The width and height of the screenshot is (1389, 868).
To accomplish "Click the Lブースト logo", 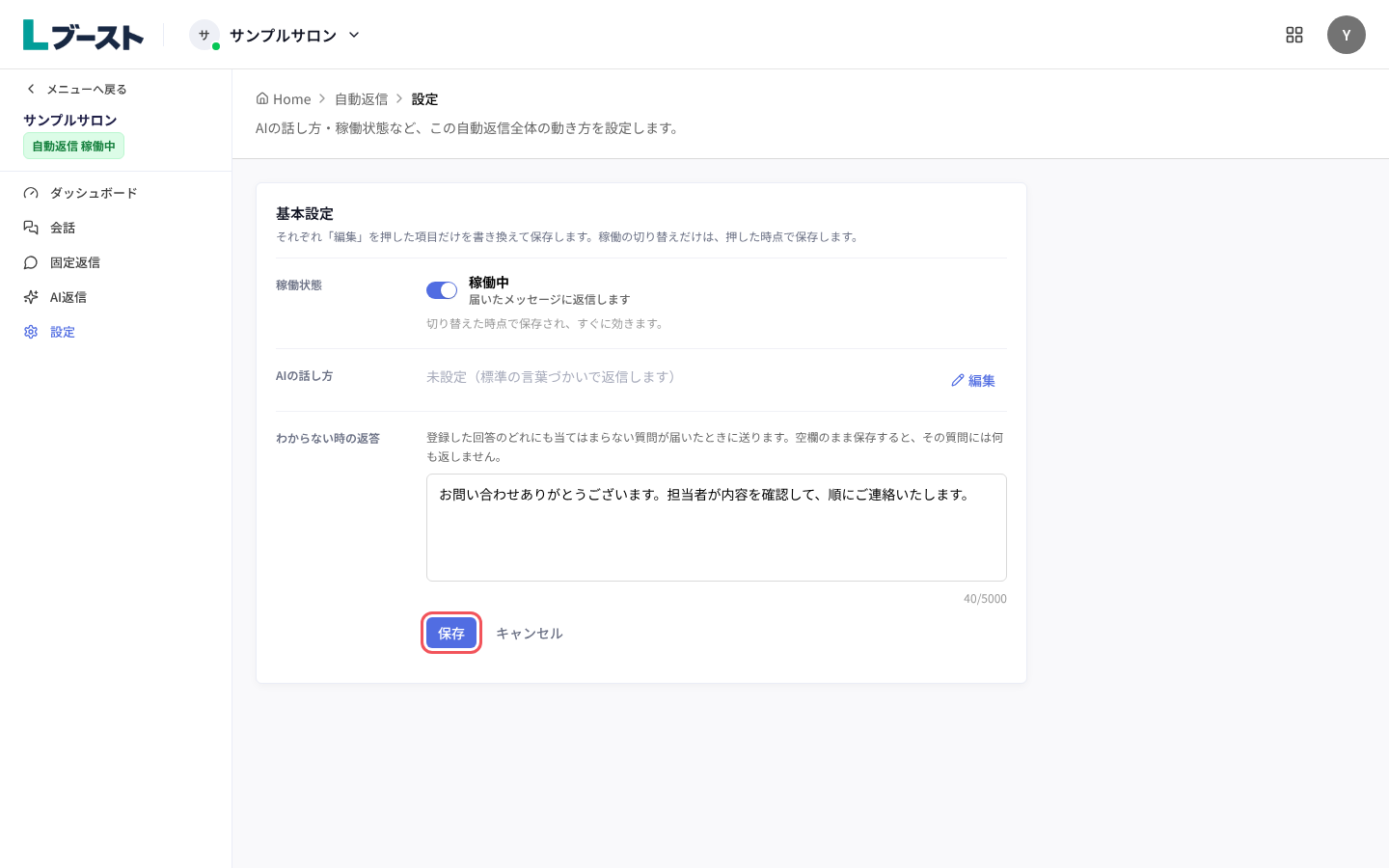I will click(83, 35).
